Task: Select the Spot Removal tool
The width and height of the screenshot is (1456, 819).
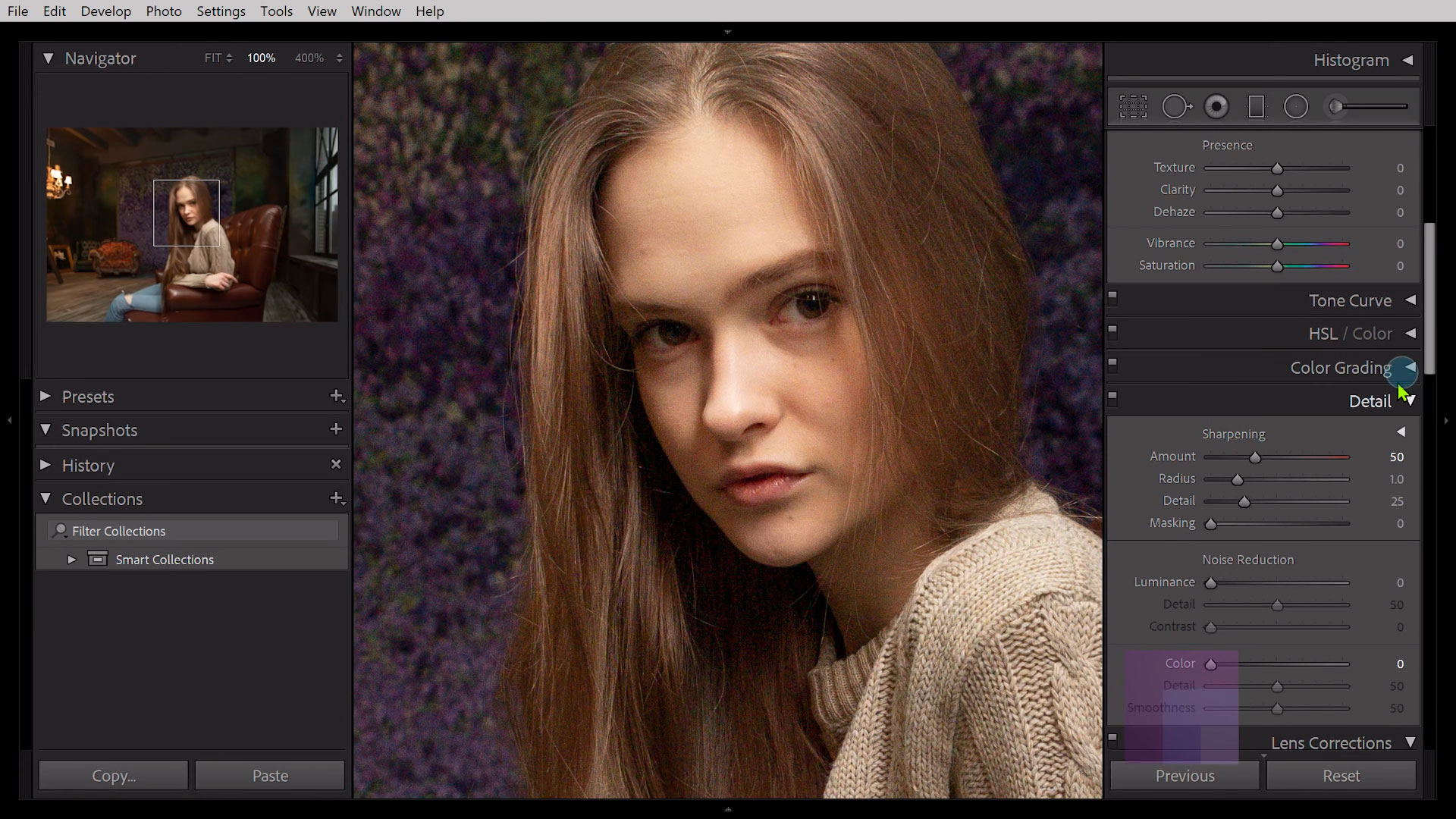Action: tap(1177, 107)
